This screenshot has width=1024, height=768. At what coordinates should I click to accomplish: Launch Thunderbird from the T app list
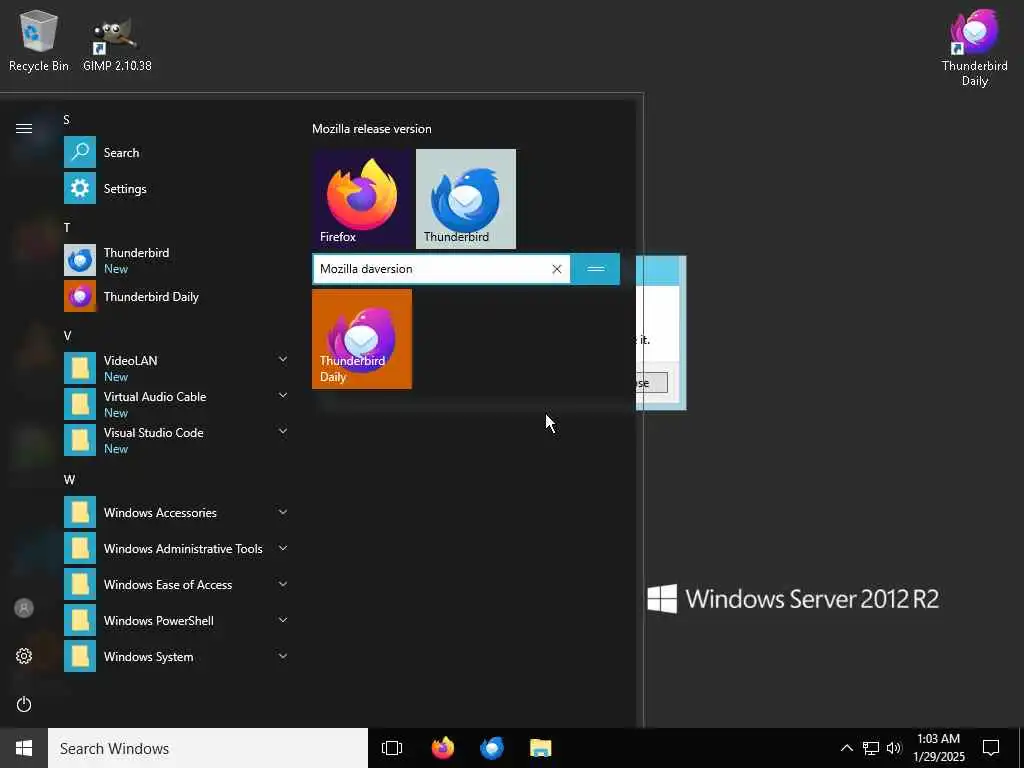click(176, 260)
